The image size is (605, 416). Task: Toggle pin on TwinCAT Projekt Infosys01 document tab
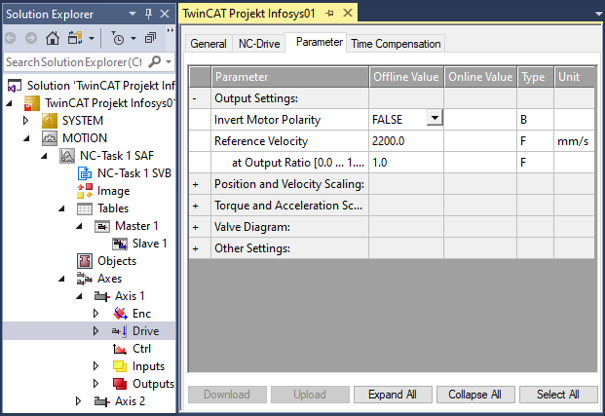tap(329, 14)
